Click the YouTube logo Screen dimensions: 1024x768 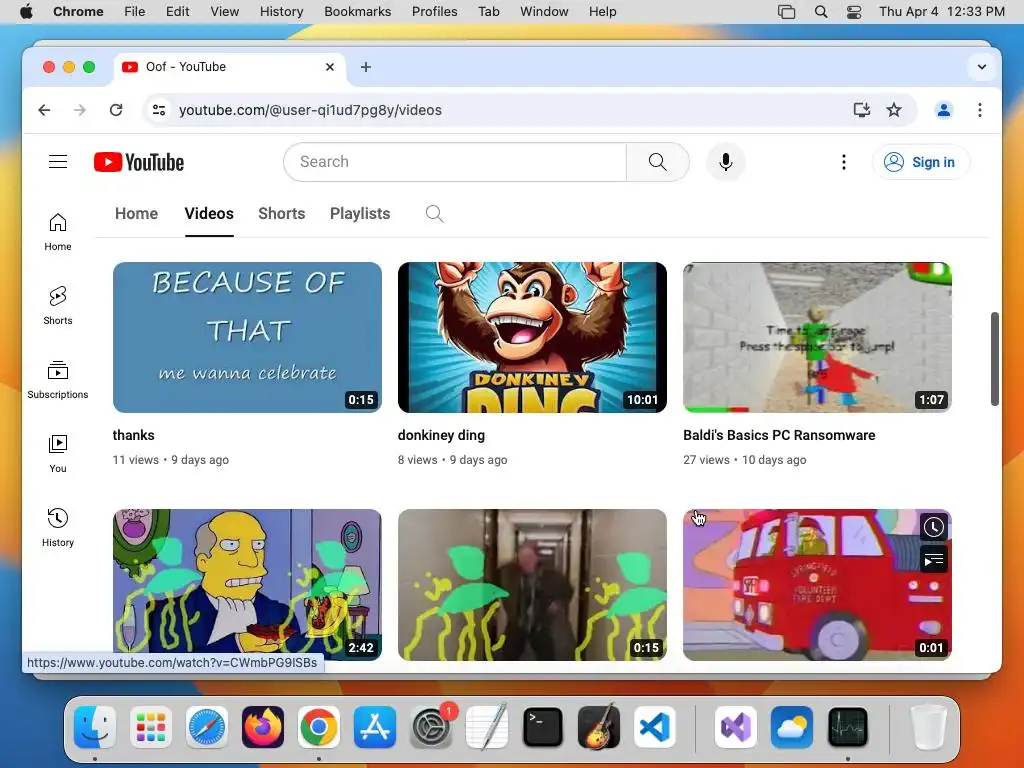pyautogui.click(x=139, y=162)
